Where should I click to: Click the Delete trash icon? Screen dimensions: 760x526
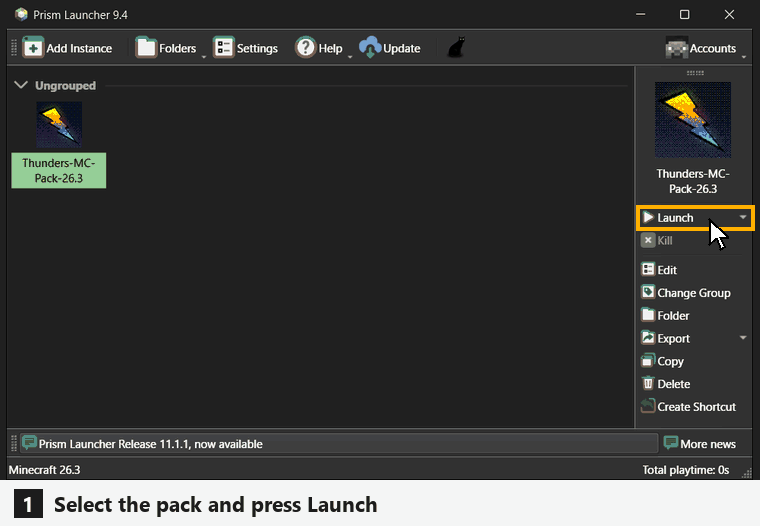[x=648, y=383]
